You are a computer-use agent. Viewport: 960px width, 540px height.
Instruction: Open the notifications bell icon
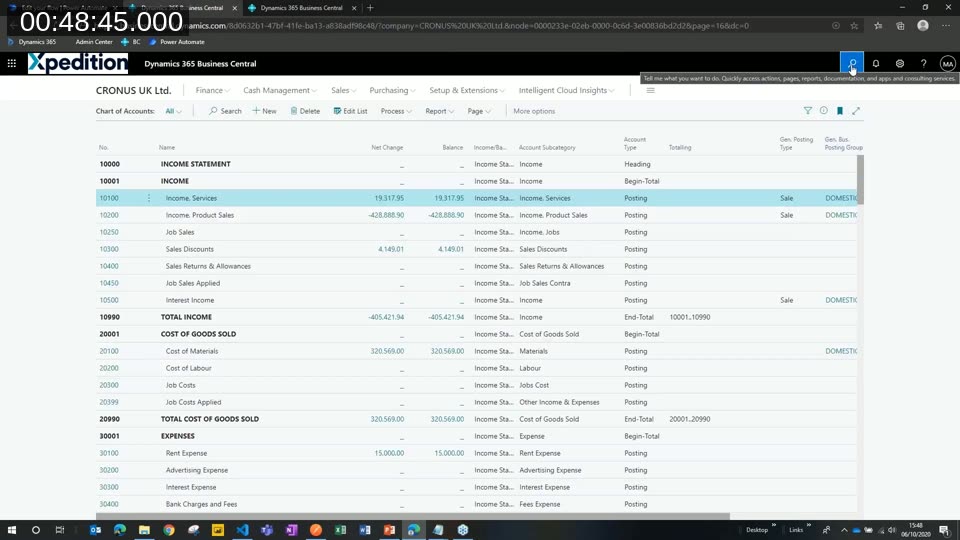tap(876, 63)
